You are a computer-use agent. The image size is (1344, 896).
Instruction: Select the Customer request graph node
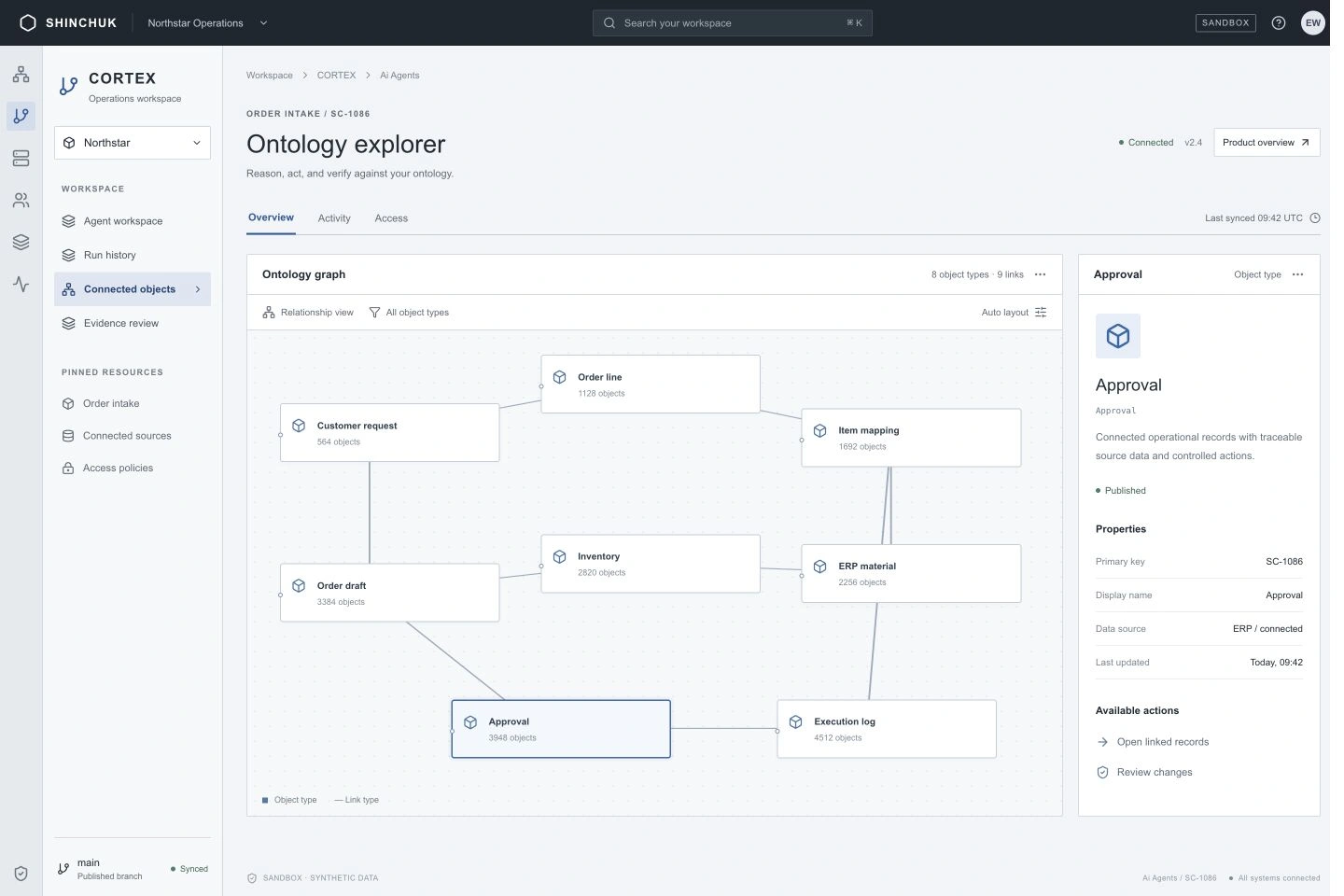click(390, 432)
